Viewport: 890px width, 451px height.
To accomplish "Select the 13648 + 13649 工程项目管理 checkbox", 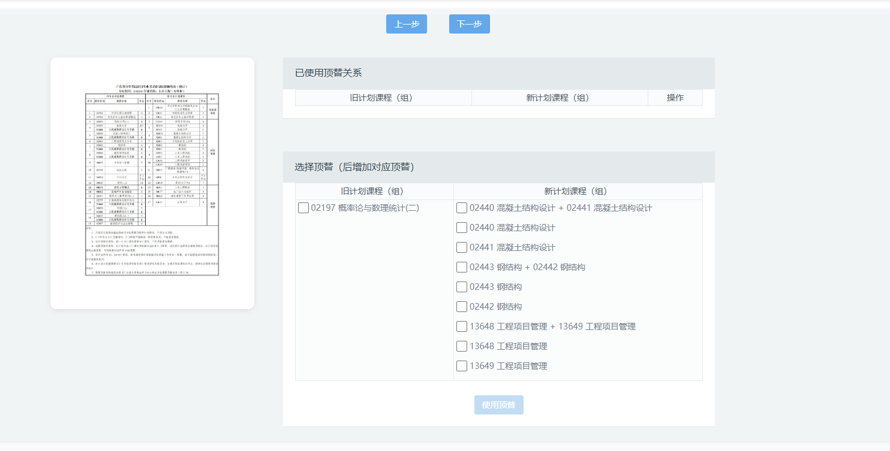I will coord(462,327).
